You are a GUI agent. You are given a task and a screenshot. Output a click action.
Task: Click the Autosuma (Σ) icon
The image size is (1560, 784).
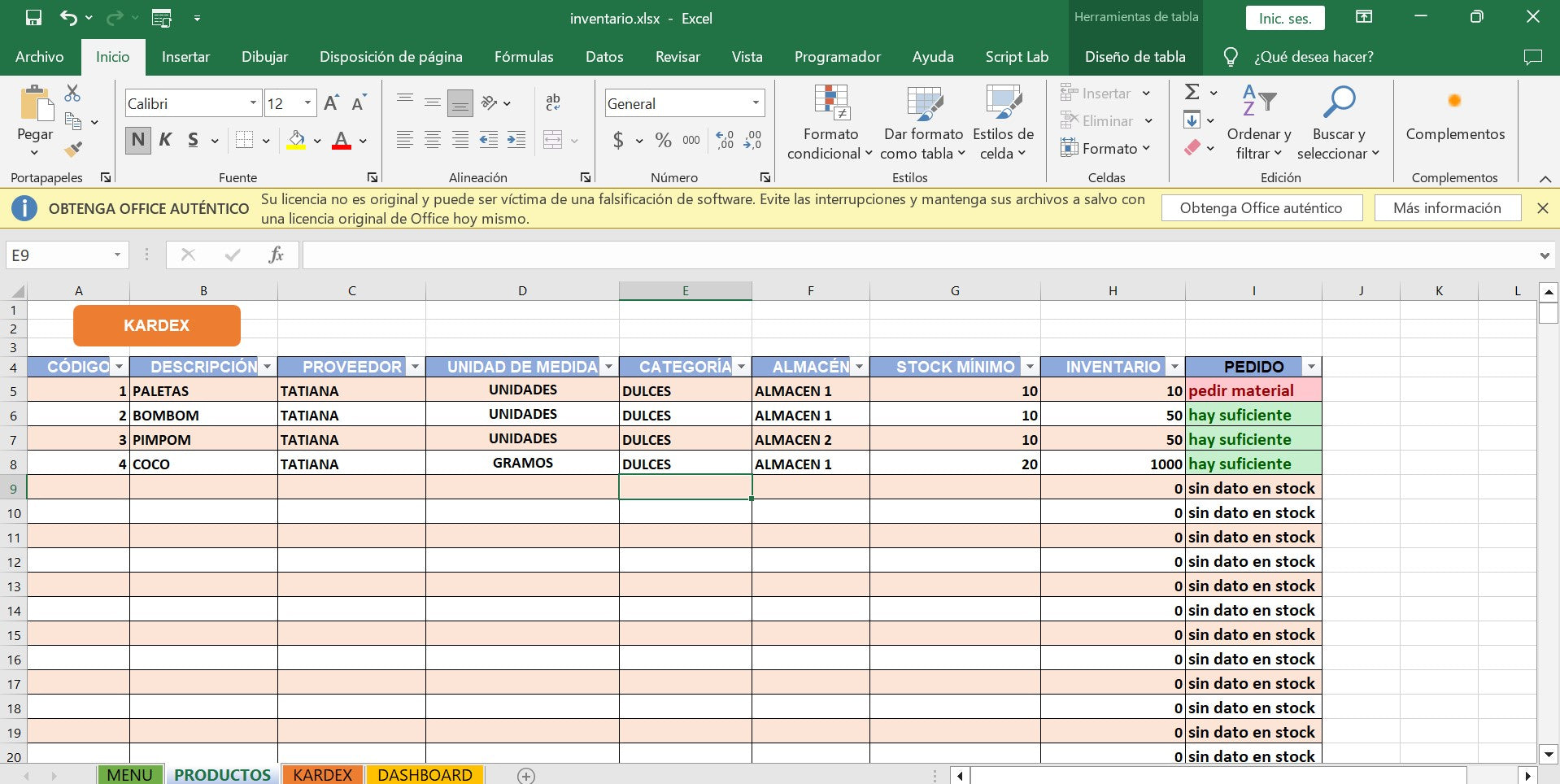(x=1190, y=92)
